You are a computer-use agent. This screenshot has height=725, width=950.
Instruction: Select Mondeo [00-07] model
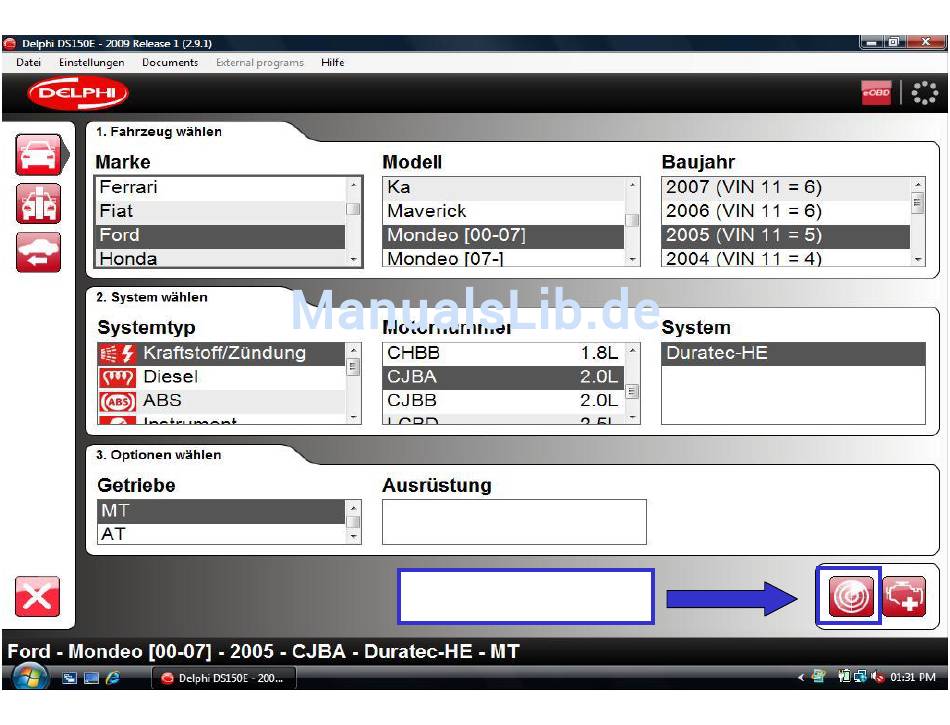tap(503, 236)
